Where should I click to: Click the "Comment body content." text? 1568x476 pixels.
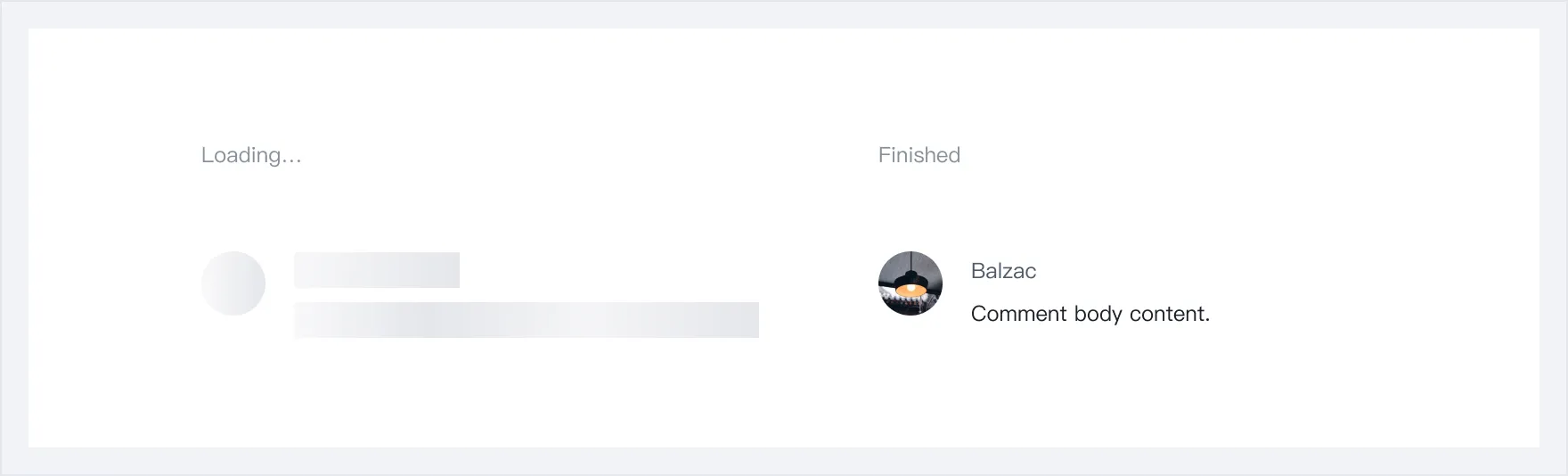1090,314
